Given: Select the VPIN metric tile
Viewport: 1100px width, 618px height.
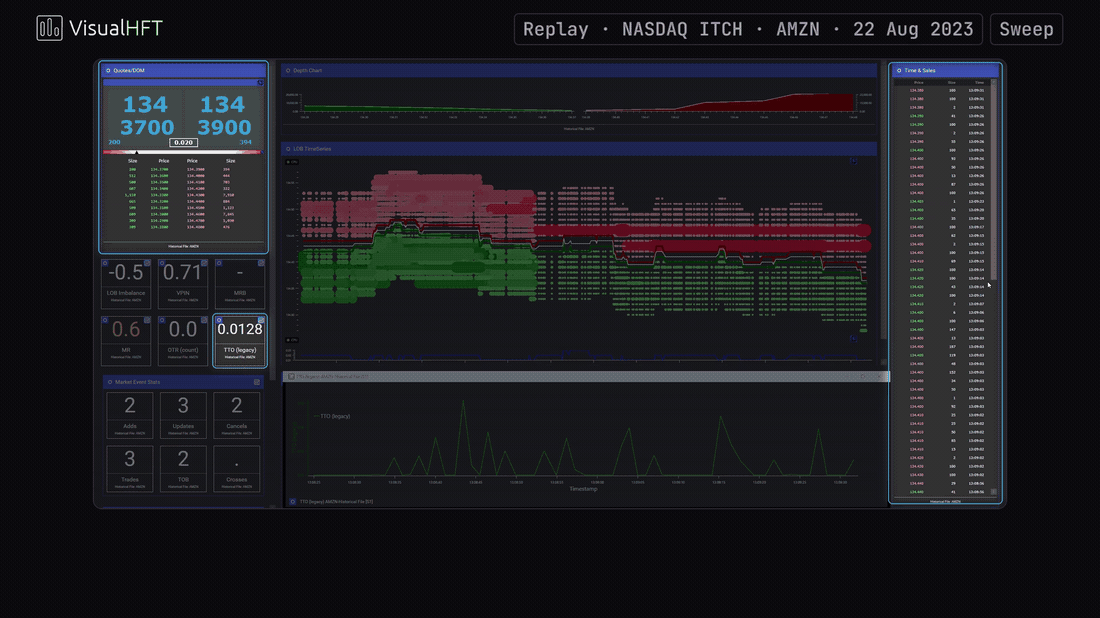Looking at the screenshot, I should coord(183,283).
